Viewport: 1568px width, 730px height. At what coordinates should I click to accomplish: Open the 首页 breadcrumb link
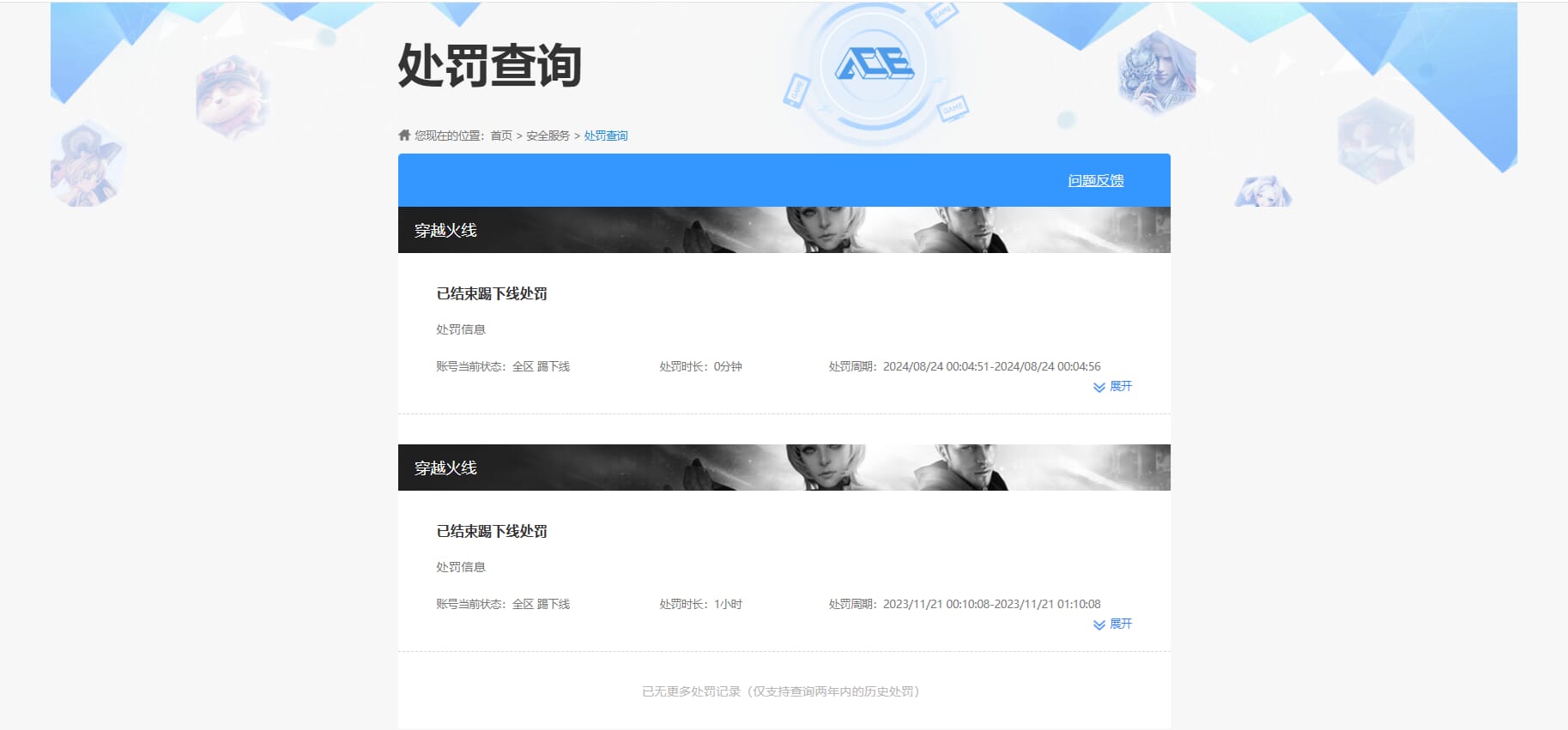coord(501,136)
